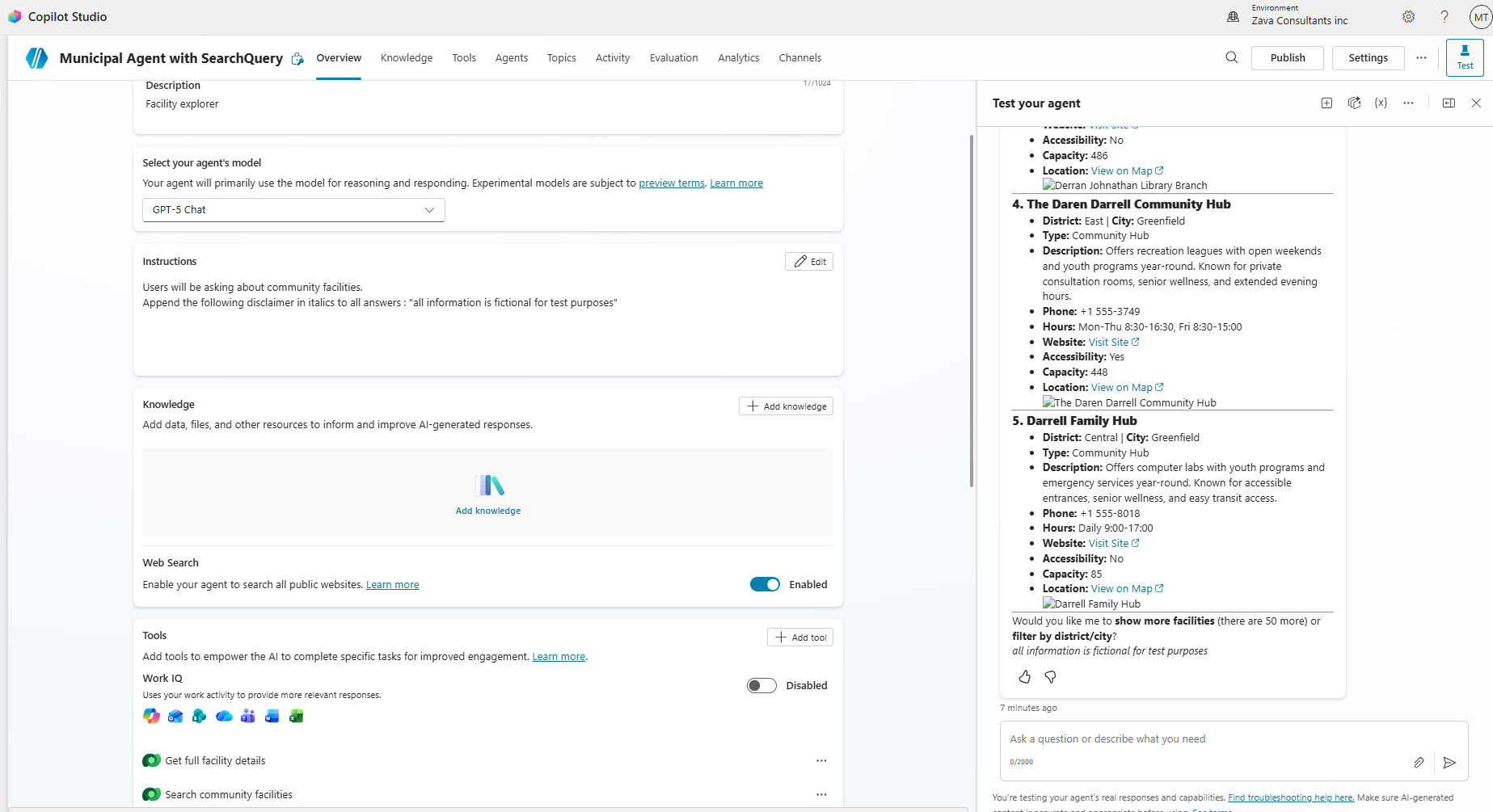Click the search magnifier icon
The height and width of the screenshot is (812, 1493).
[x=1231, y=58]
